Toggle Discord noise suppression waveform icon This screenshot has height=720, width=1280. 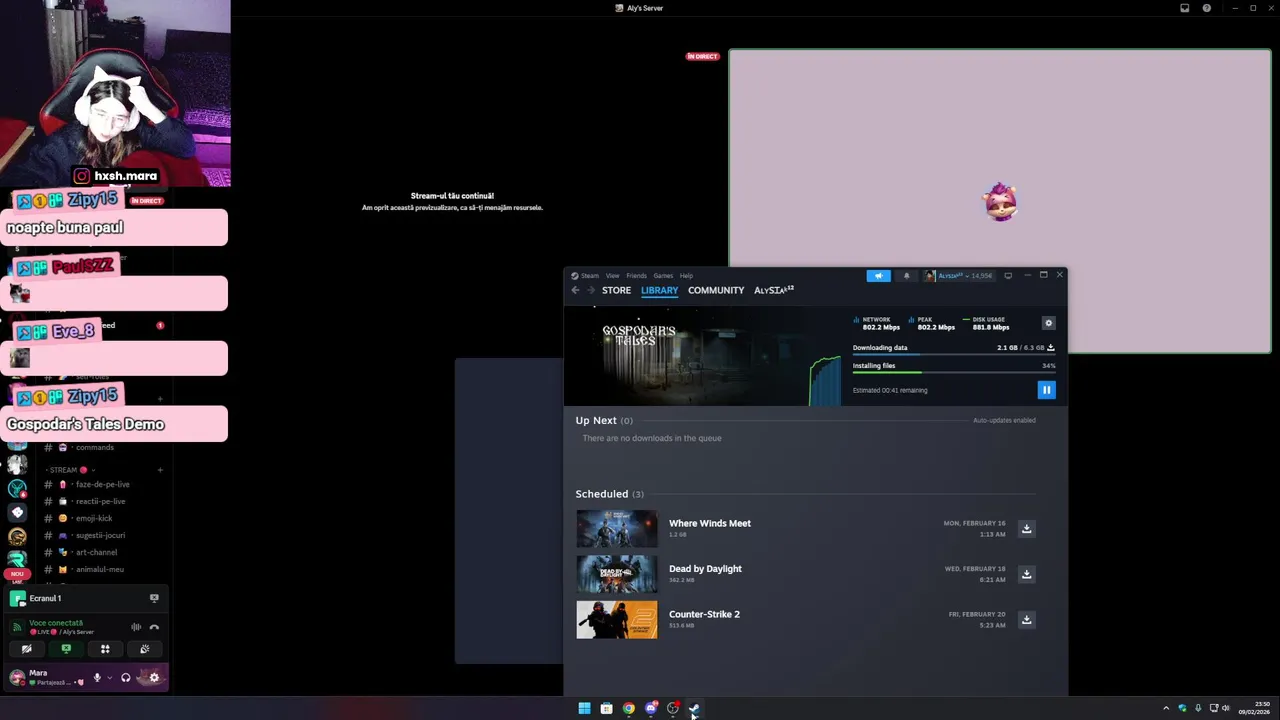[136, 627]
